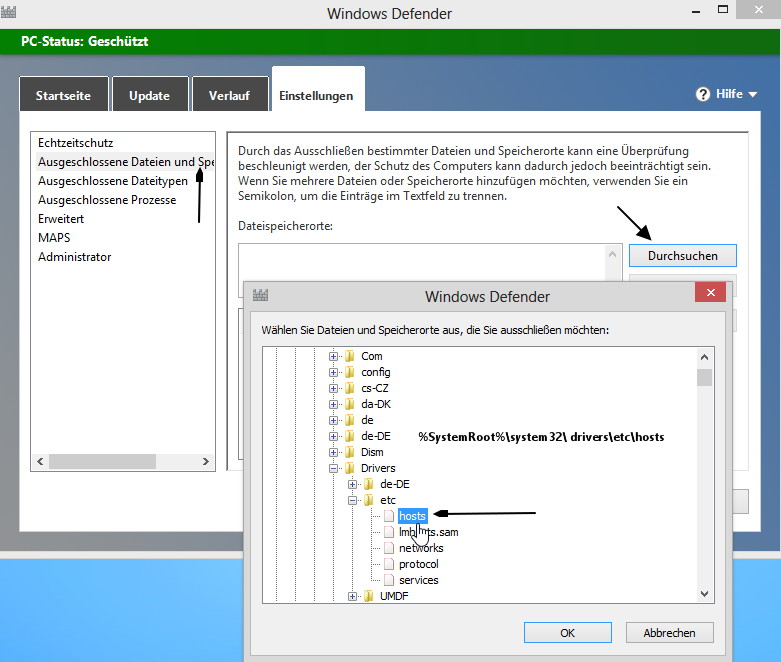The height and width of the screenshot is (662, 781).
Task: Click the settings list scroll-right arrow
Action: [x=206, y=461]
